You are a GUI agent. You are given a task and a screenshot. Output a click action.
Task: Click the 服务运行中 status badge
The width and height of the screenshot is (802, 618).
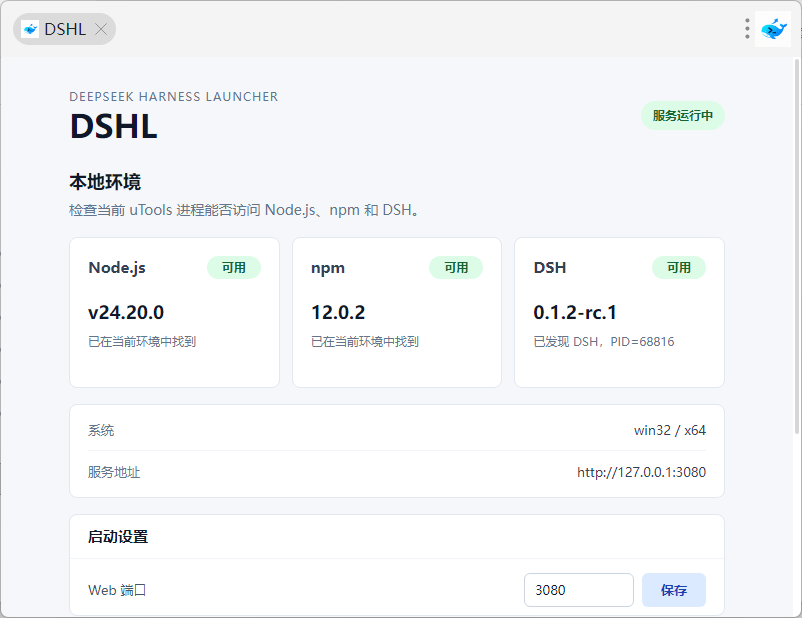coord(682,116)
